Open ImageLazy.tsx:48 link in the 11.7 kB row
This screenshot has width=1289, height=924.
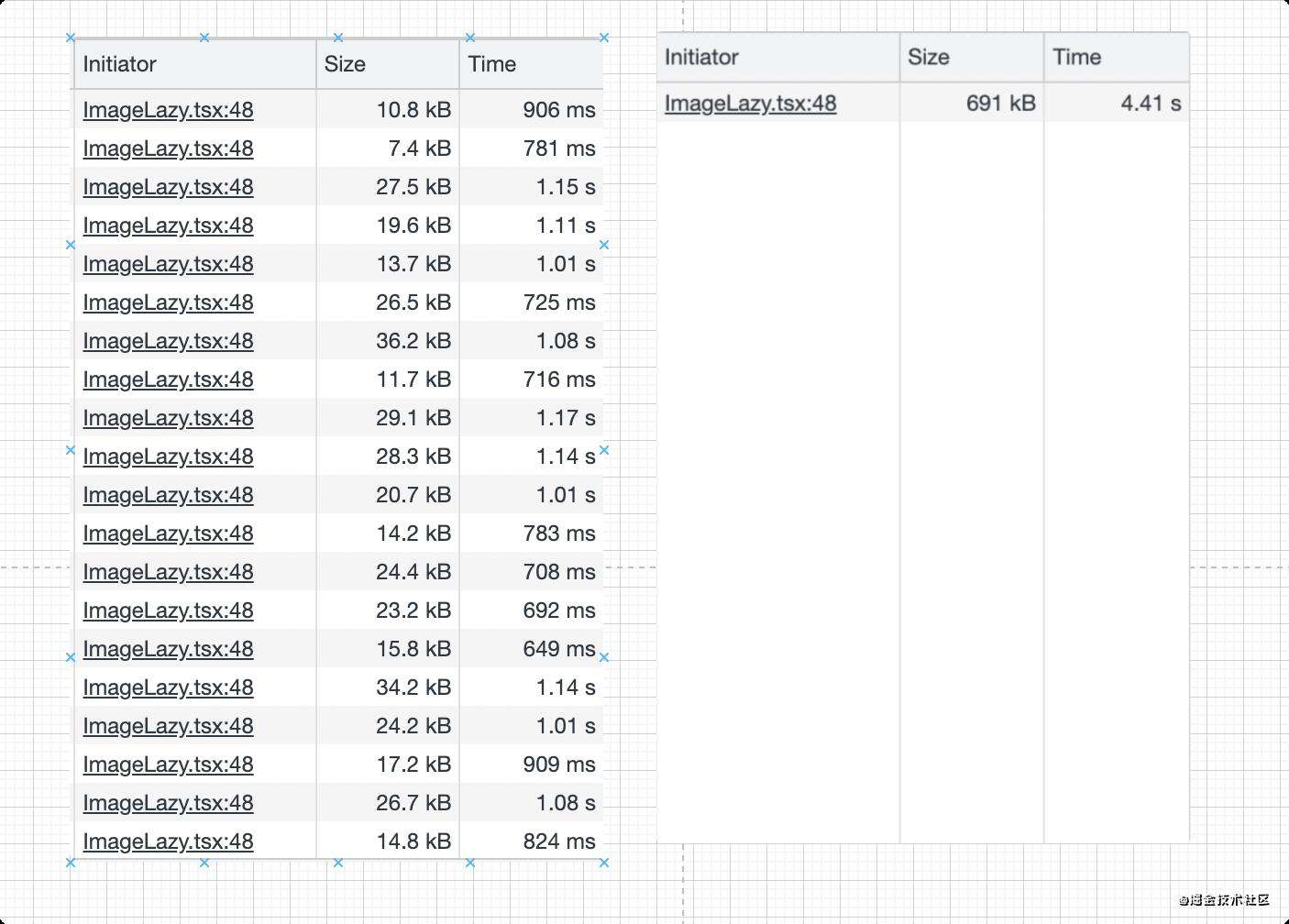coord(168,379)
